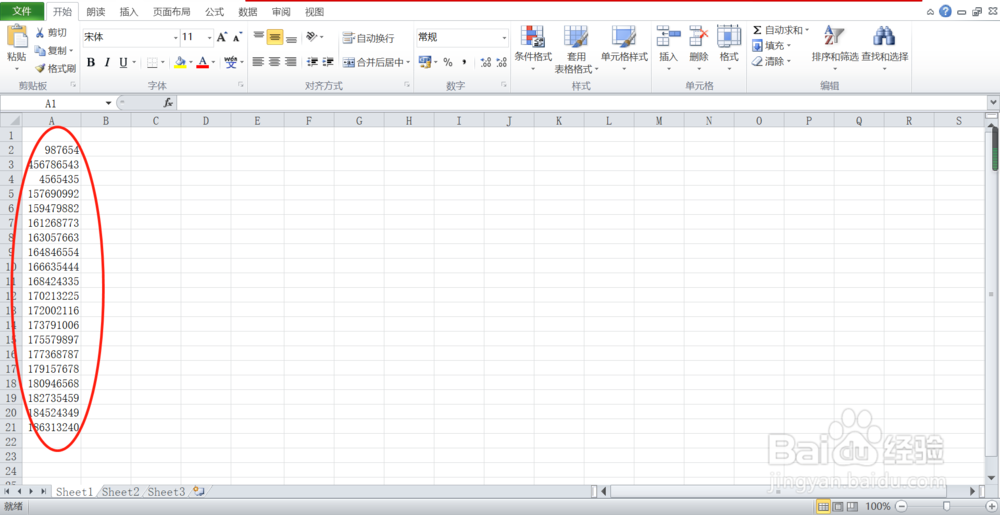Click the Insert cells (插入) icon
This screenshot has height=515, width=1000.
668,36
